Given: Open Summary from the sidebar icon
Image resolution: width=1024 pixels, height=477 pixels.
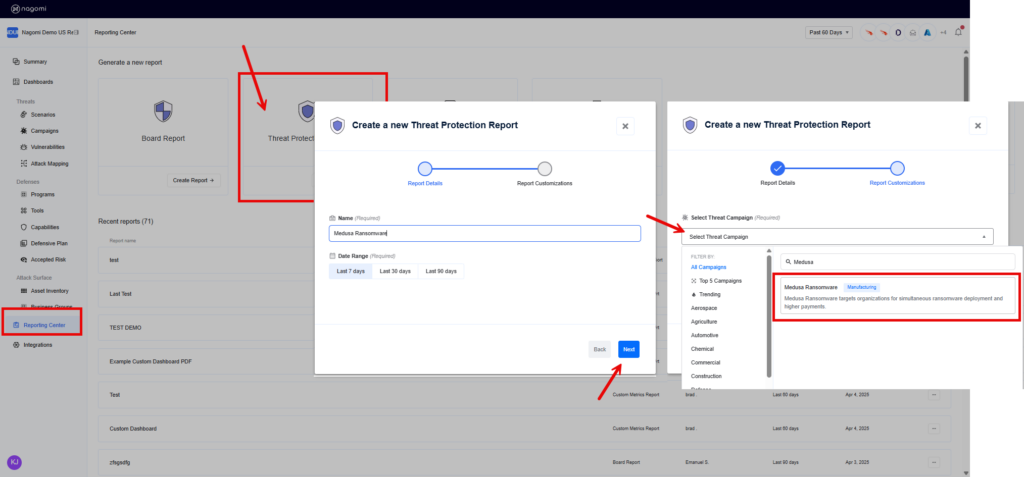Looking at the screenshot, I should coord(16,61).
